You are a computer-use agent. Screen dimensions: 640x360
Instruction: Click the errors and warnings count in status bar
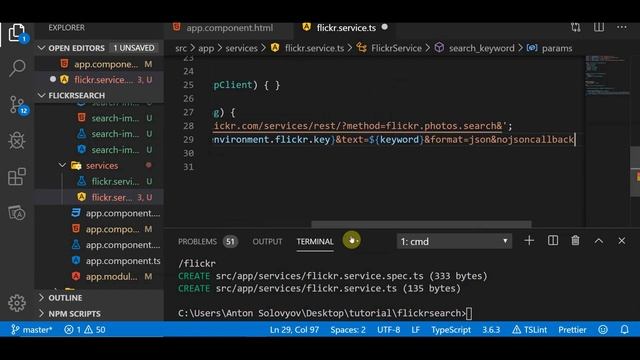(85, 330)
